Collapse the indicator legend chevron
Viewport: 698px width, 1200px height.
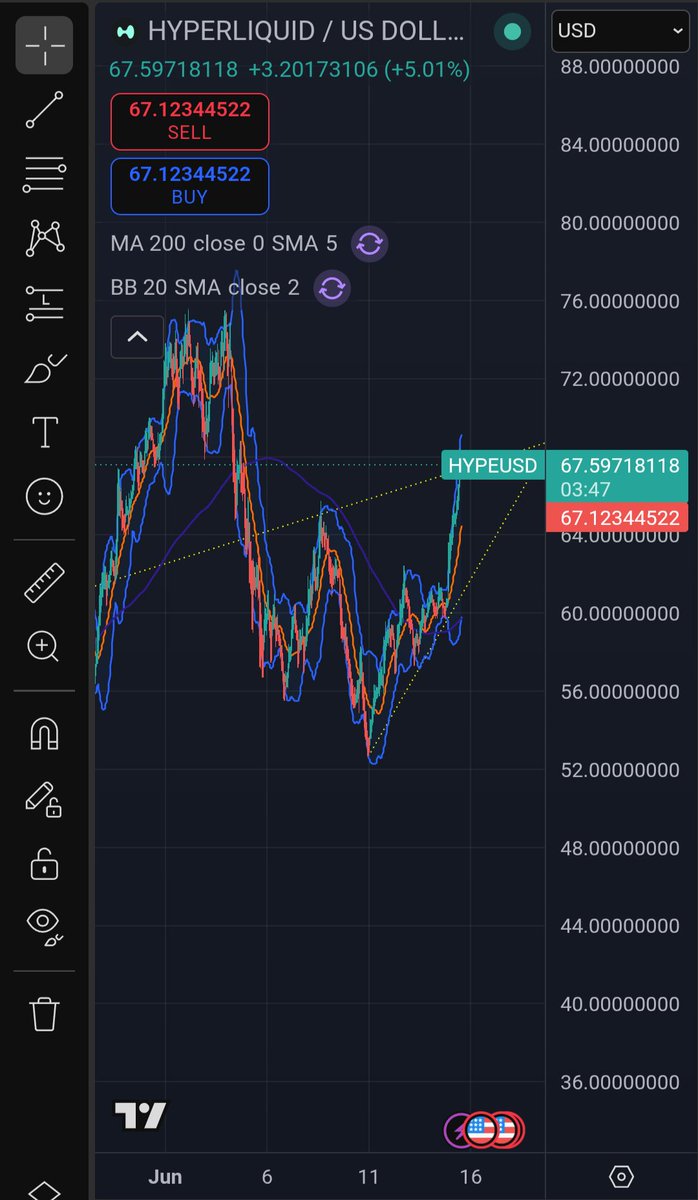click(137, 337)
